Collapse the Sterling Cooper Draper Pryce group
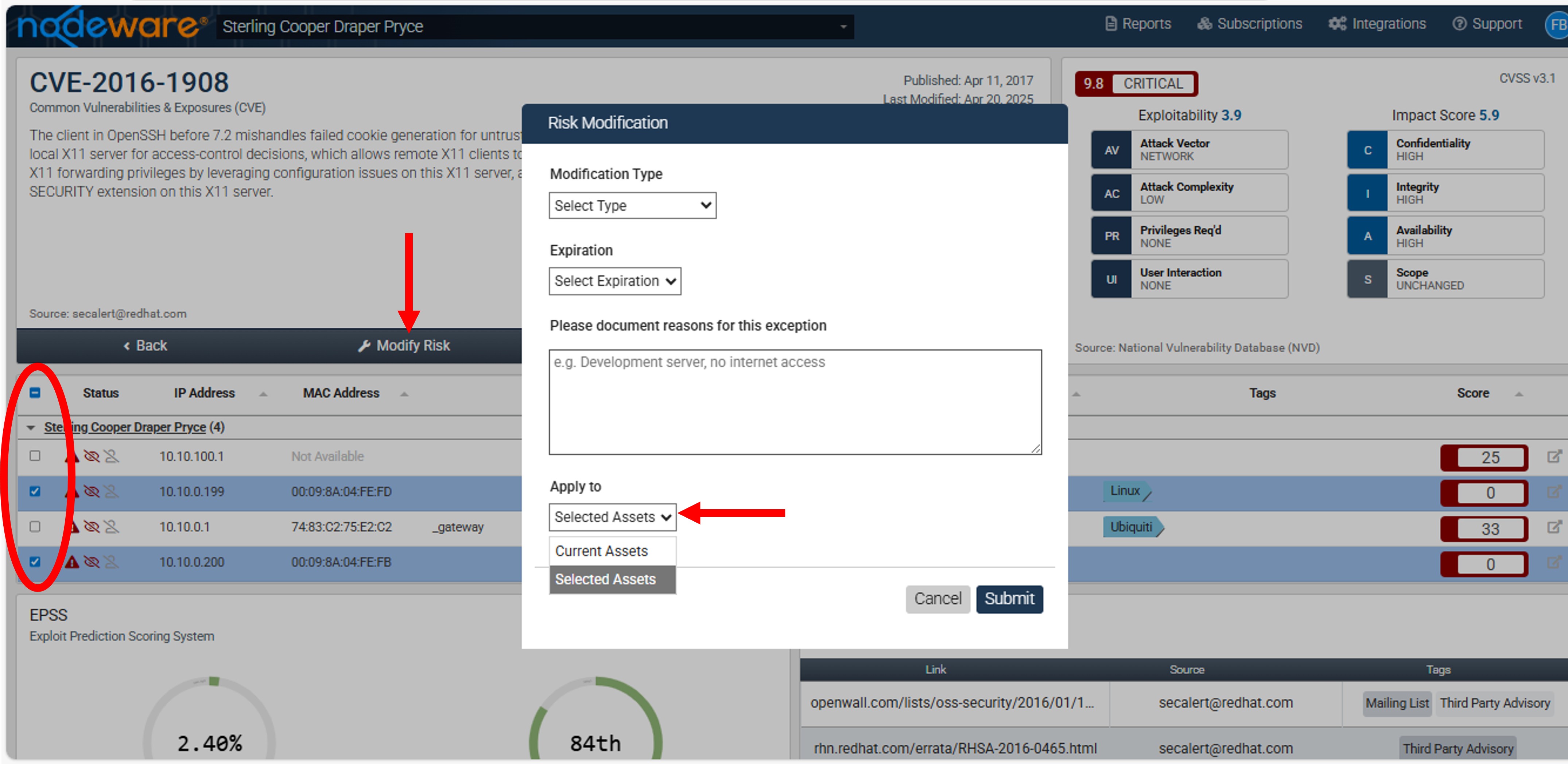Image resolution: width=1568 pixels, height=764 pixels. (x=31, y=428)
